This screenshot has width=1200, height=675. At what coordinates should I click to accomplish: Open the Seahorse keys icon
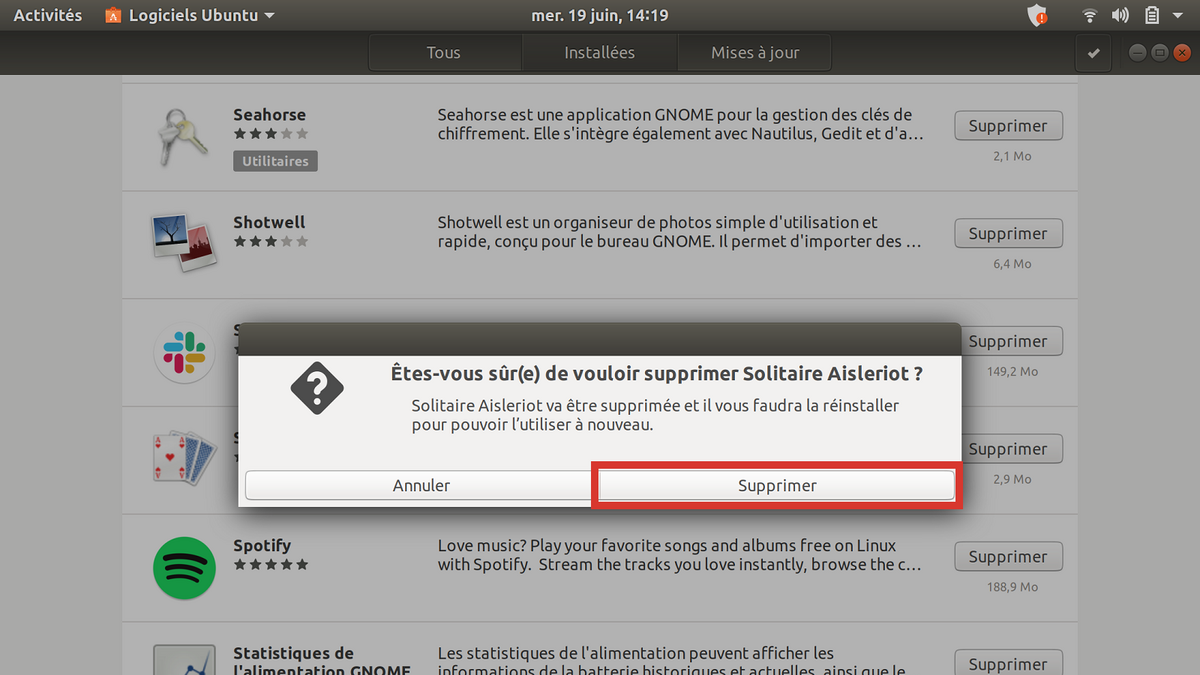[x=185, y=137]
